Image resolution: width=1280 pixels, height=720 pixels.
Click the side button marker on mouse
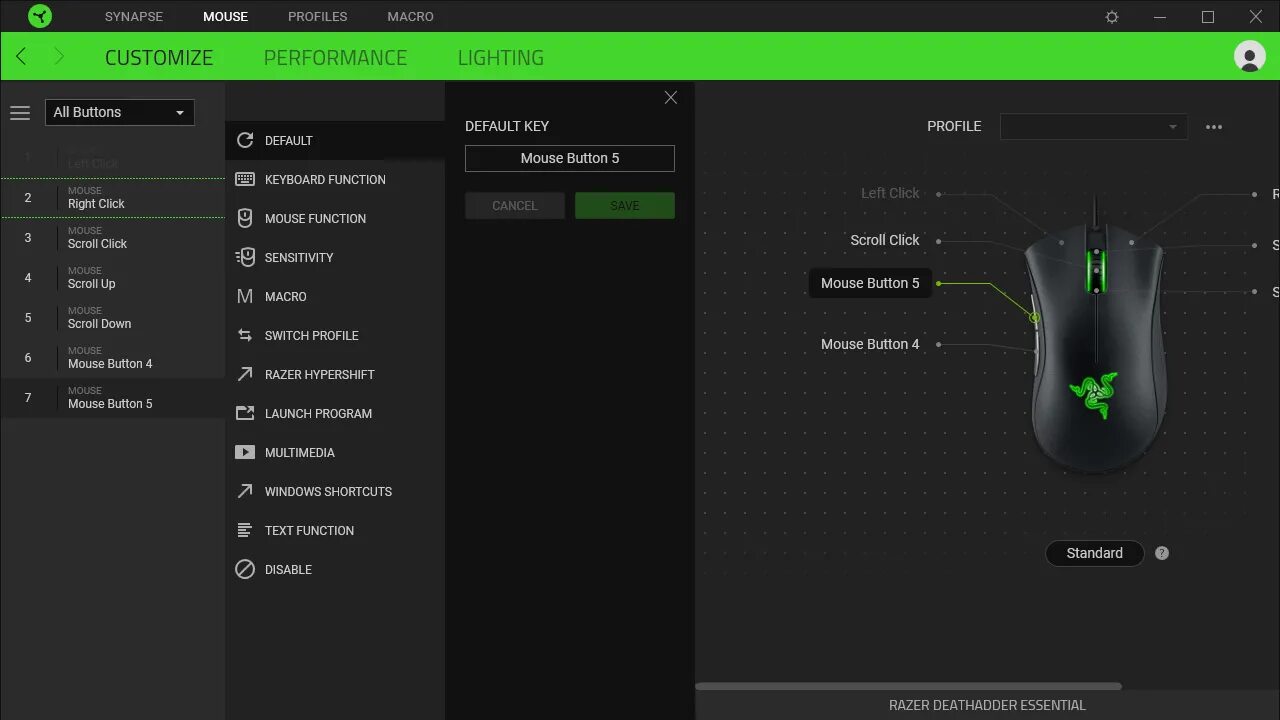[x=1034, y=318]
